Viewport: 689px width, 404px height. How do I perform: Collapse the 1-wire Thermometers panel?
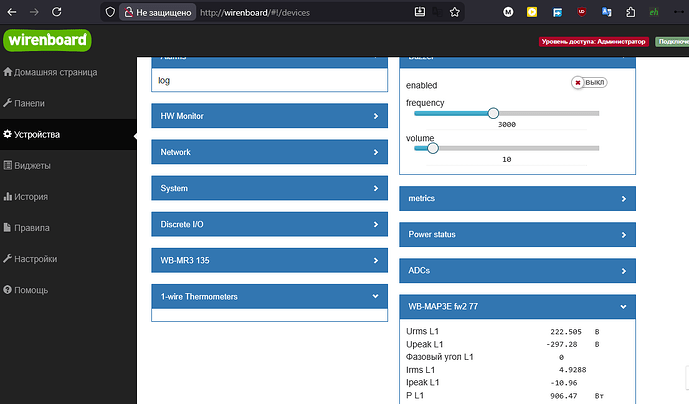click(269, 296)
